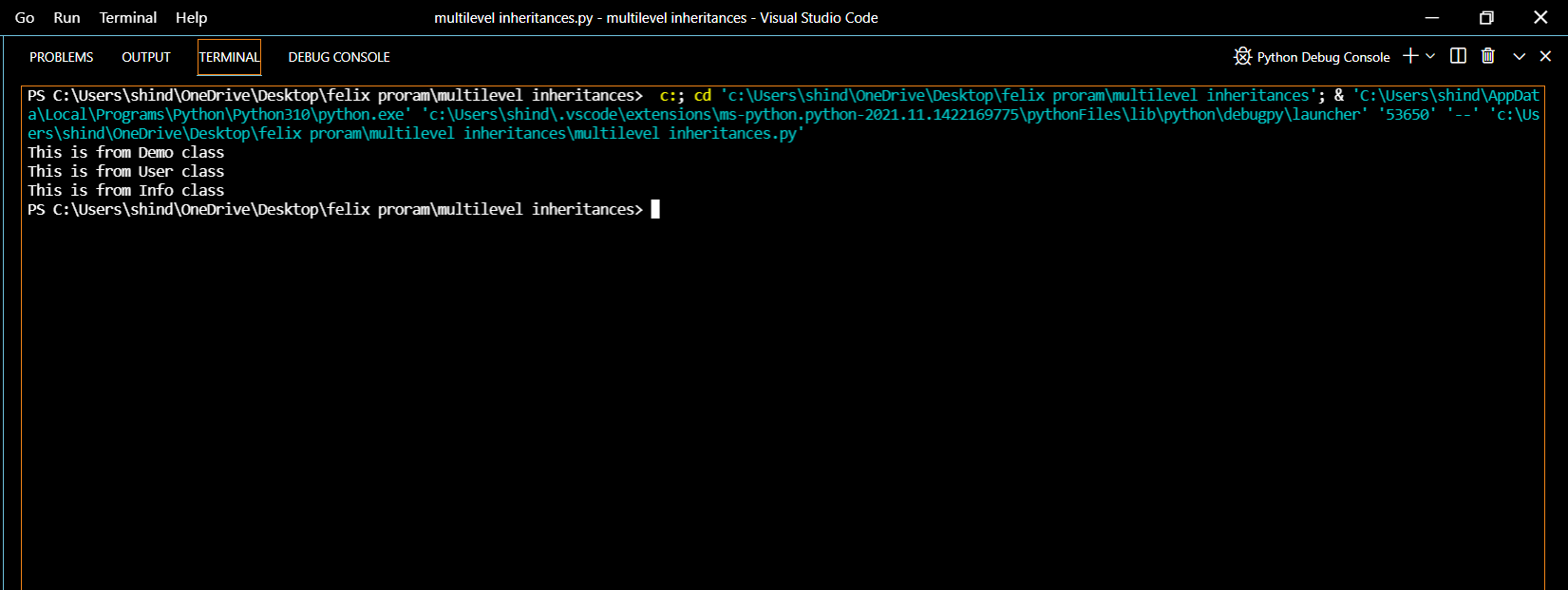Create a new terminal with plus icon
The height and width of the screenshot is (590, 1568).
(1410, 56)
